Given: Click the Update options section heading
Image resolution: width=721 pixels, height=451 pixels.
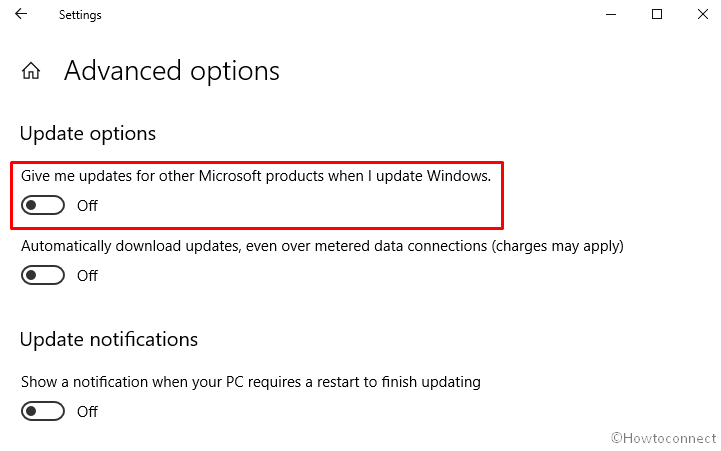Looking at the screenshot, I should pyautogui.click(x=88, y=134).
